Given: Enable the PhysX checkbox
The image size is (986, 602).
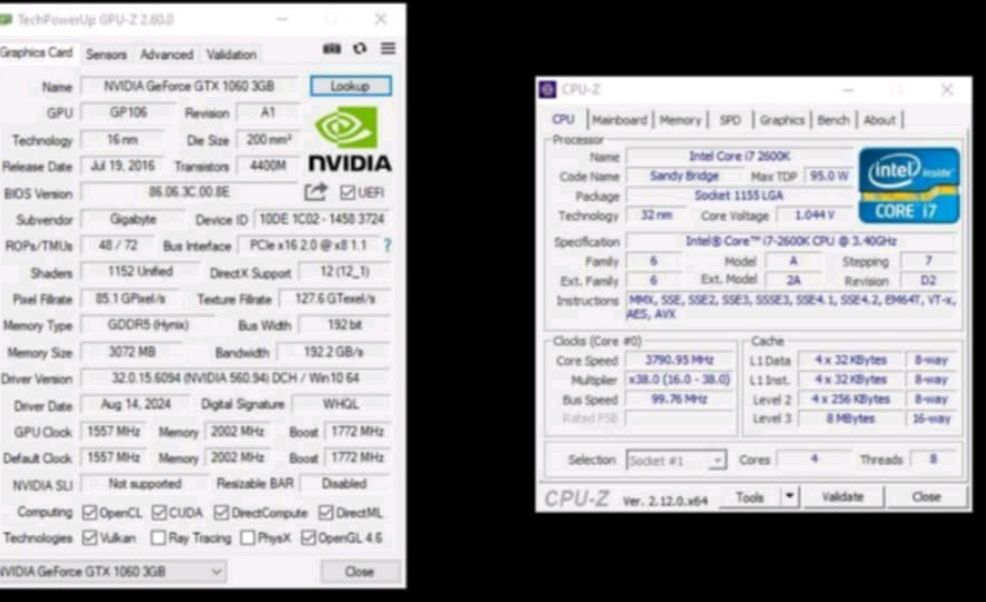Looking at the screenshot, I should 248,538.
